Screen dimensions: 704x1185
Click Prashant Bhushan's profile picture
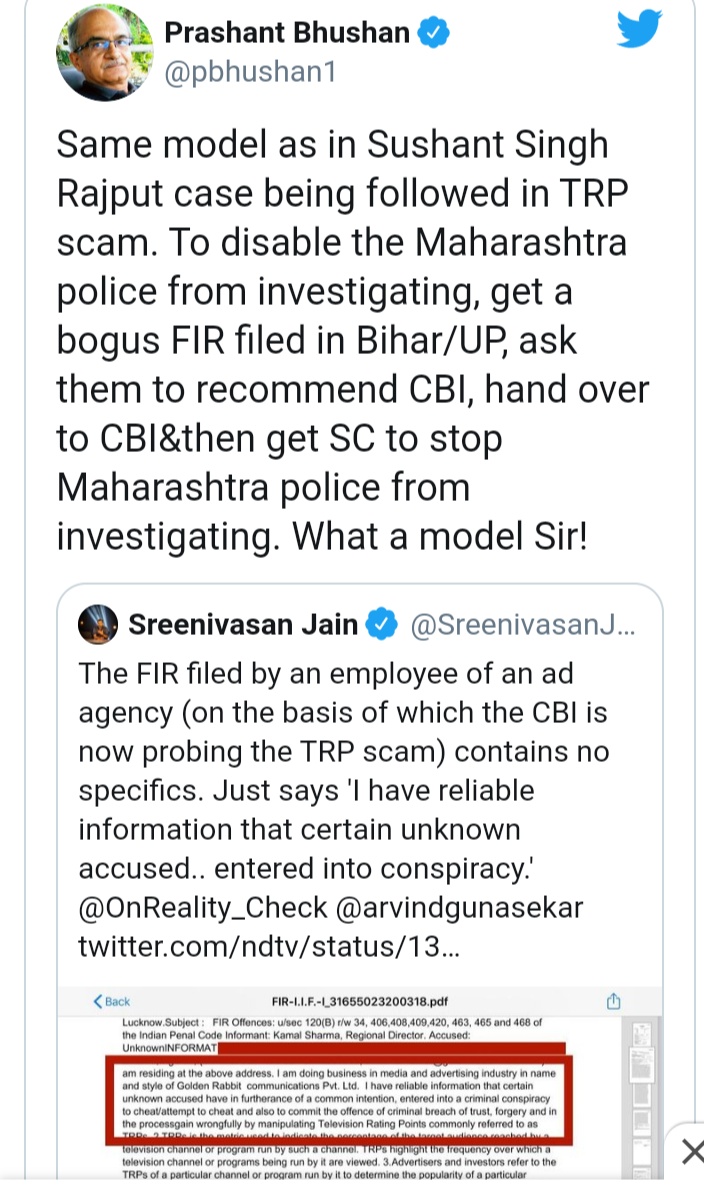pos(105,51)
